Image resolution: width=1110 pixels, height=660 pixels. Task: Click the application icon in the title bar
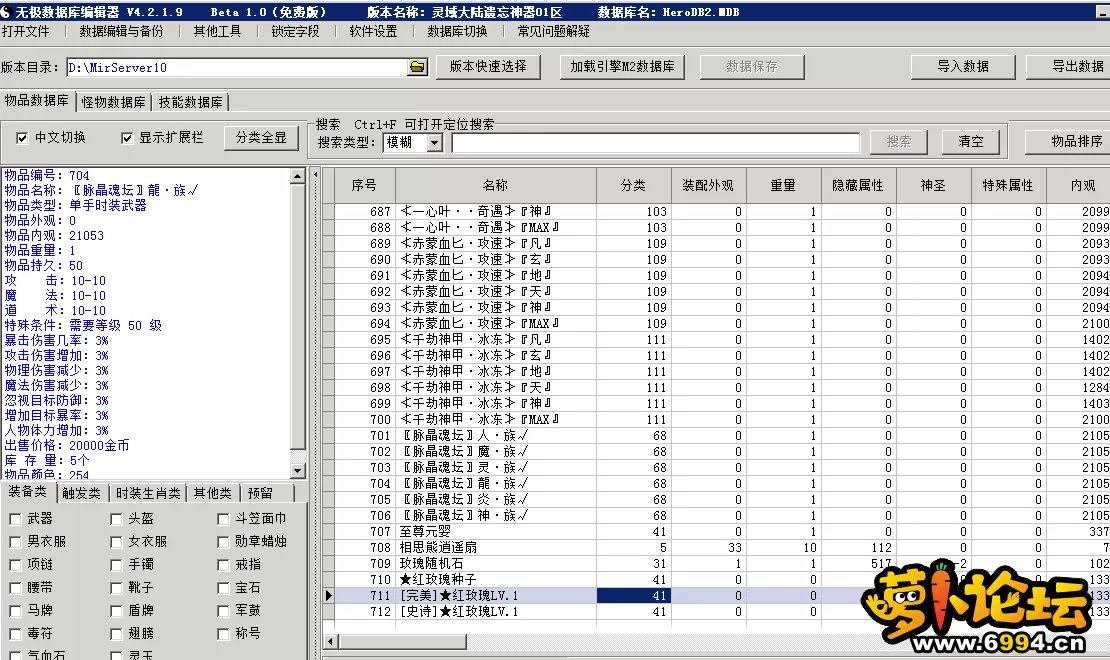[x=6, y=11]
